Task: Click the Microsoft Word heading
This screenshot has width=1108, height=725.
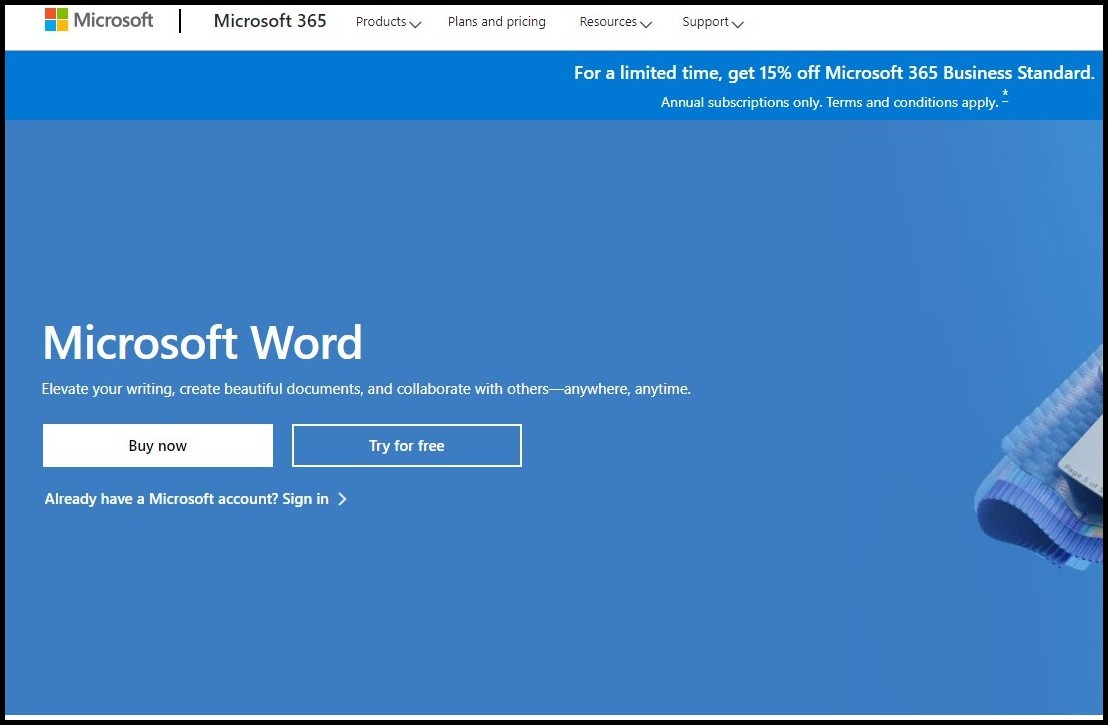Action: [x=202, y=343]
